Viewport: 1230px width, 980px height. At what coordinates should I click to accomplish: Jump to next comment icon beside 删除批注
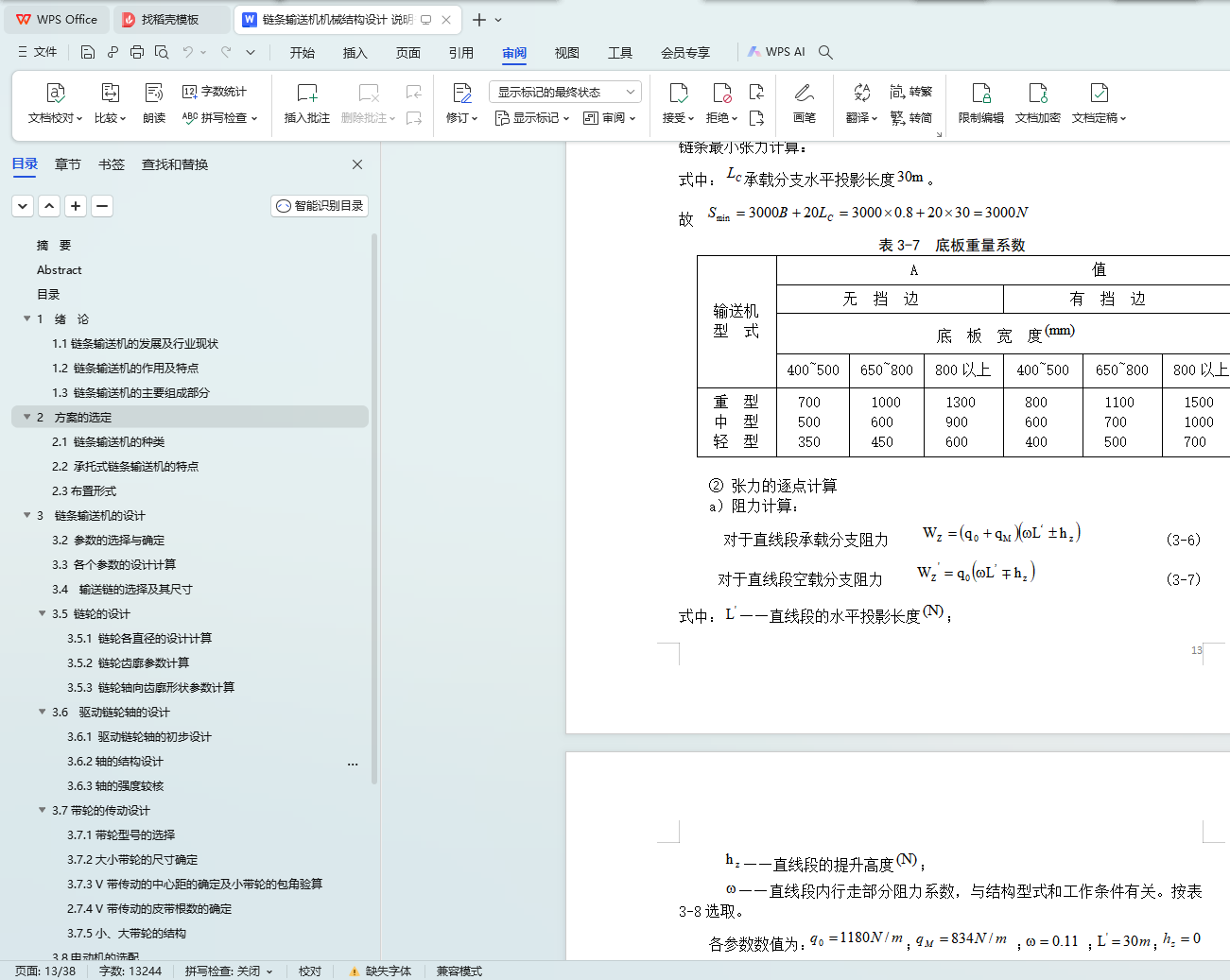[x=414, y=118]
